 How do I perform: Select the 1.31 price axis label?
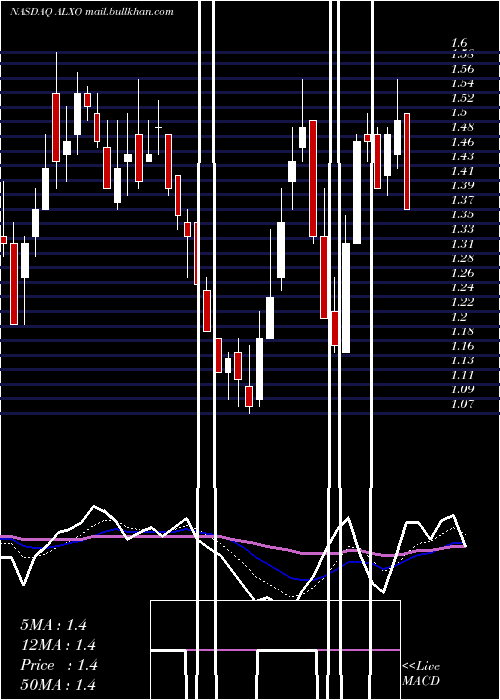coord(462,244)
